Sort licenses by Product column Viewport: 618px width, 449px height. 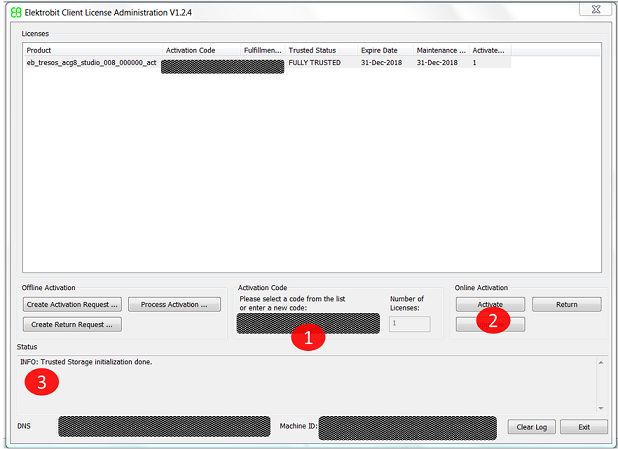click(x=94, y=50)
